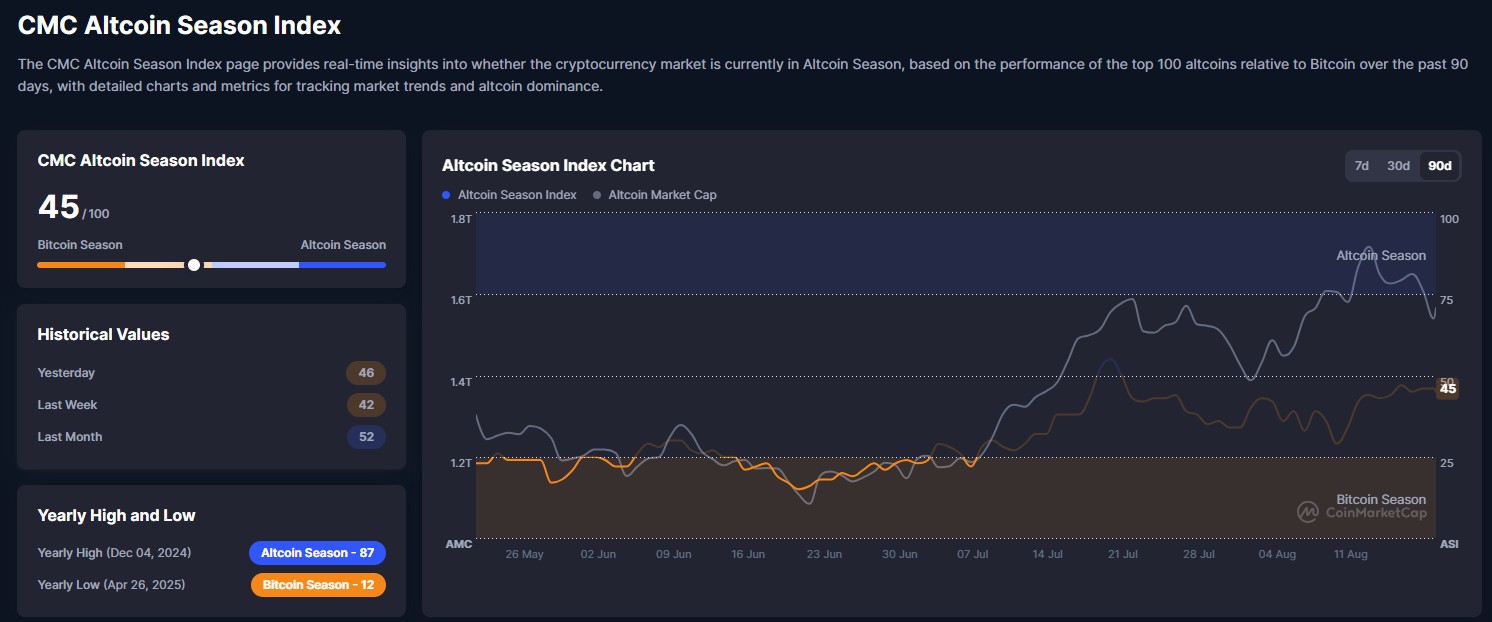Switch to the 30d chart view
Screen dimensions: 1492x622
(x=1397, y=166)
